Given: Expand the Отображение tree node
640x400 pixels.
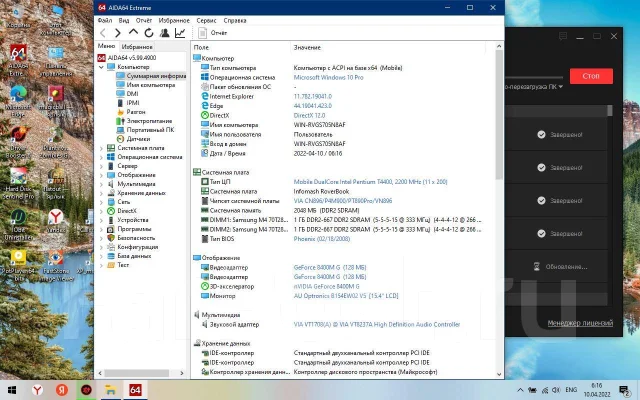Looking at the screenshot, I should [101, 175].
